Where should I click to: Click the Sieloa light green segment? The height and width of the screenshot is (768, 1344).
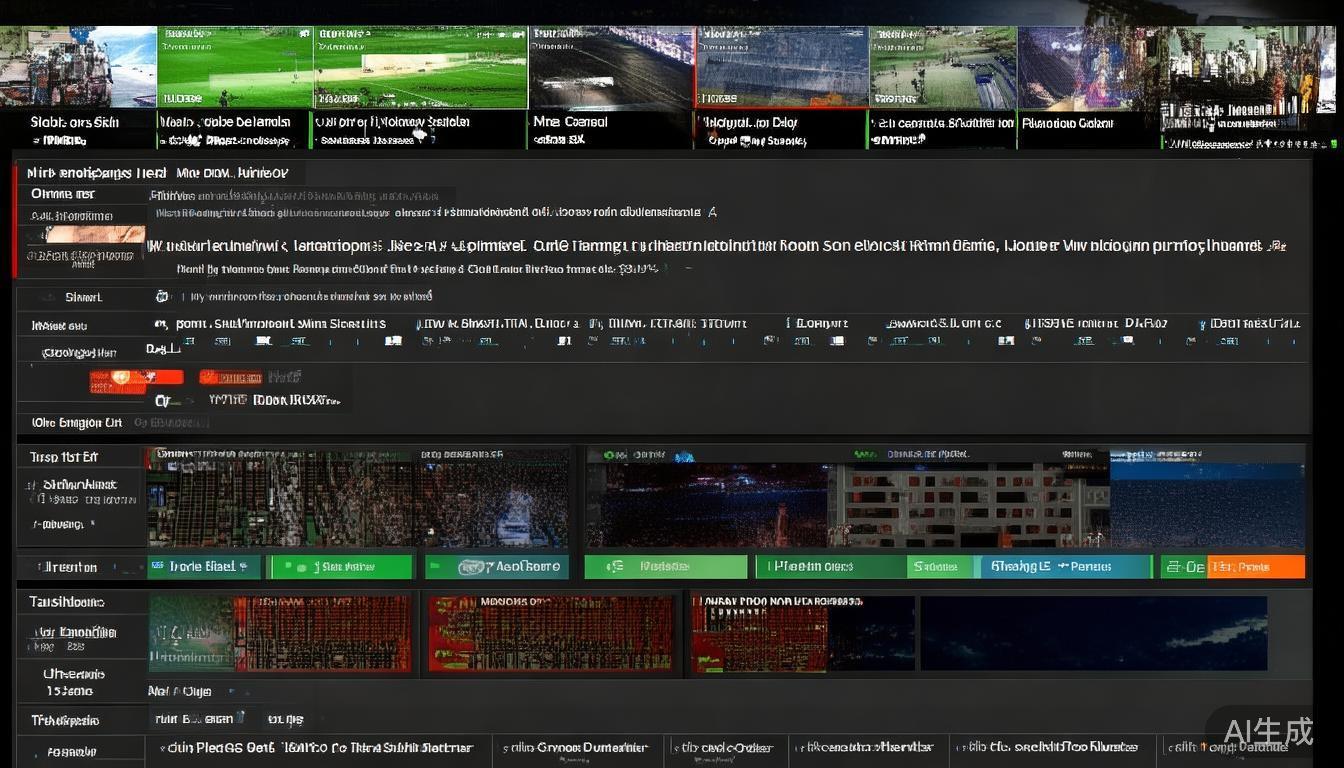coord(938,567)
